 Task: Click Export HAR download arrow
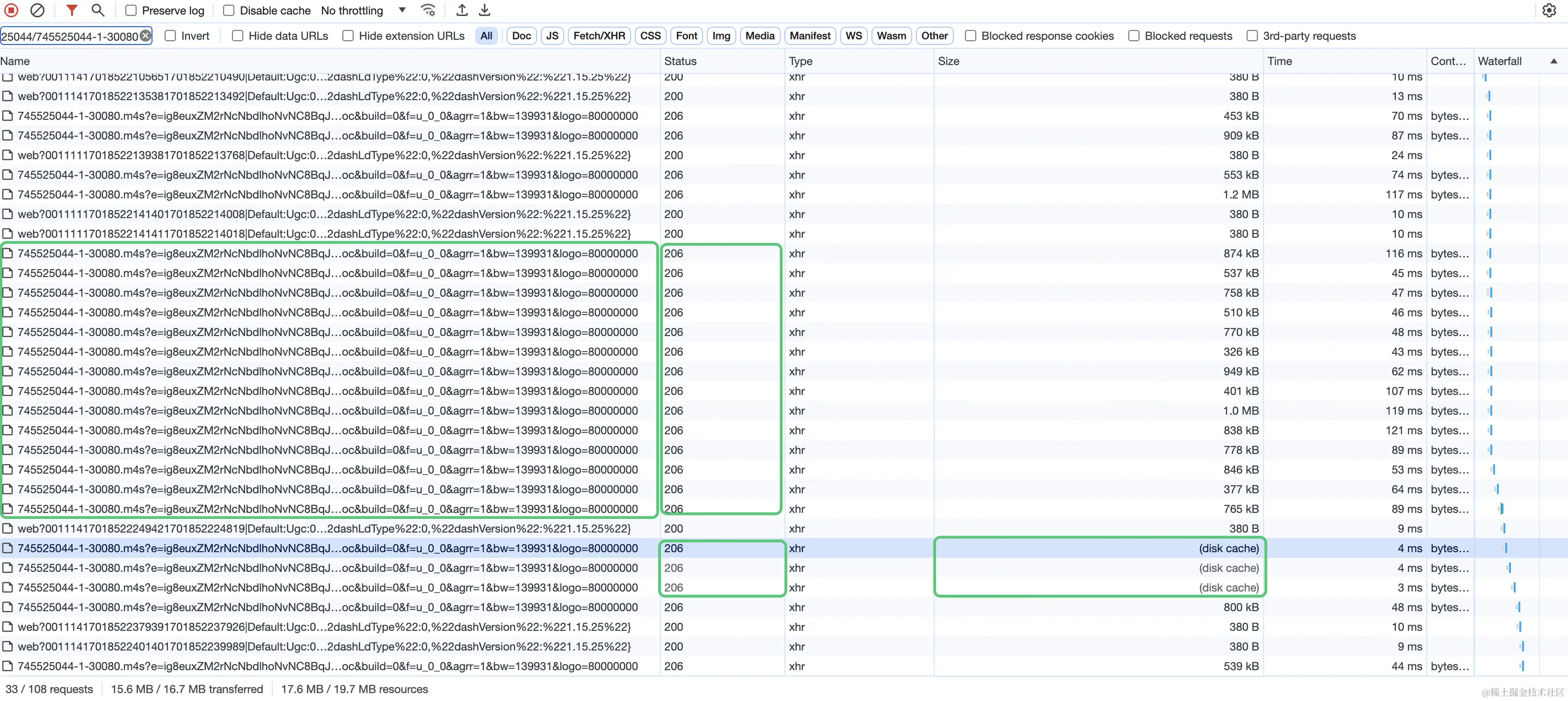tap(484, 10)
